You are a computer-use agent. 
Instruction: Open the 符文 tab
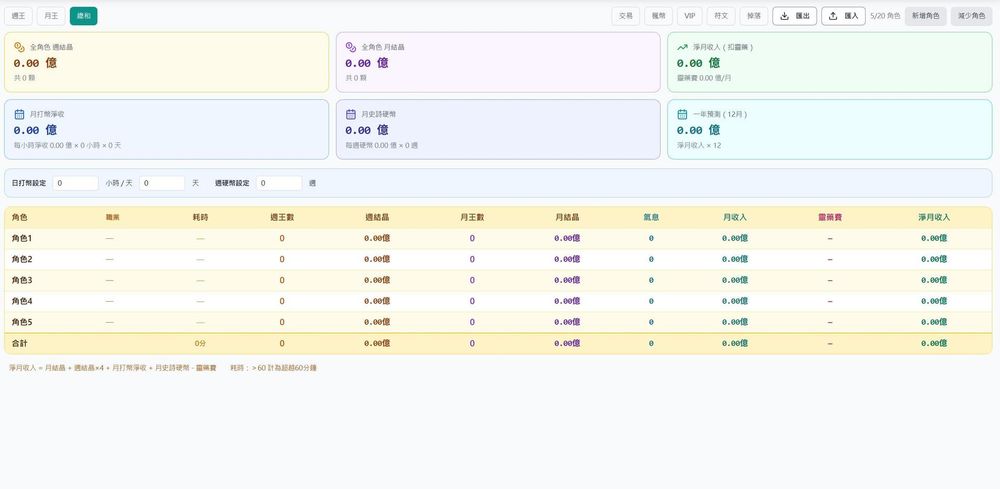(721, 16)
